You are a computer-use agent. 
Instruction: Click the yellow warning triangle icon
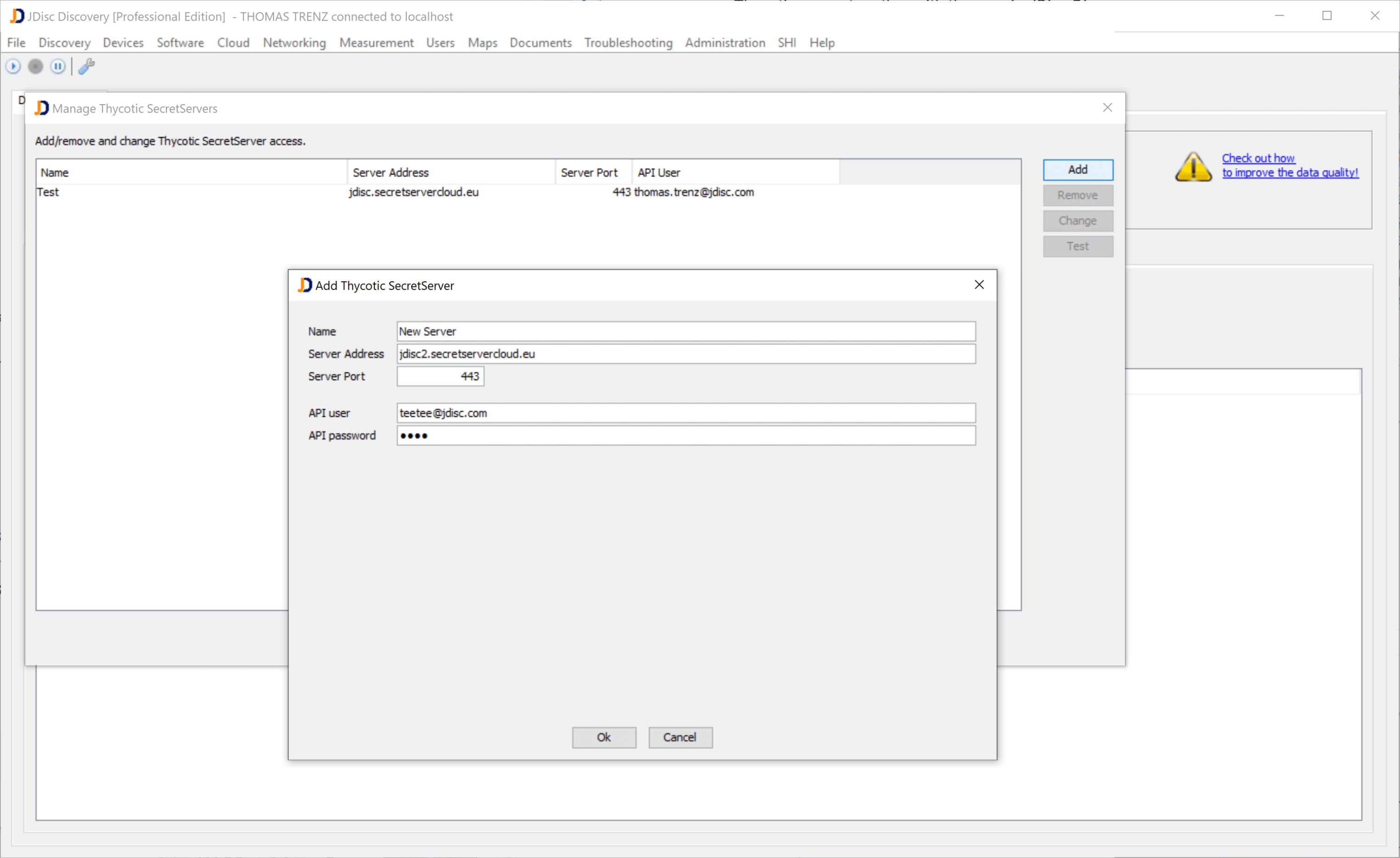[1193, 167]
